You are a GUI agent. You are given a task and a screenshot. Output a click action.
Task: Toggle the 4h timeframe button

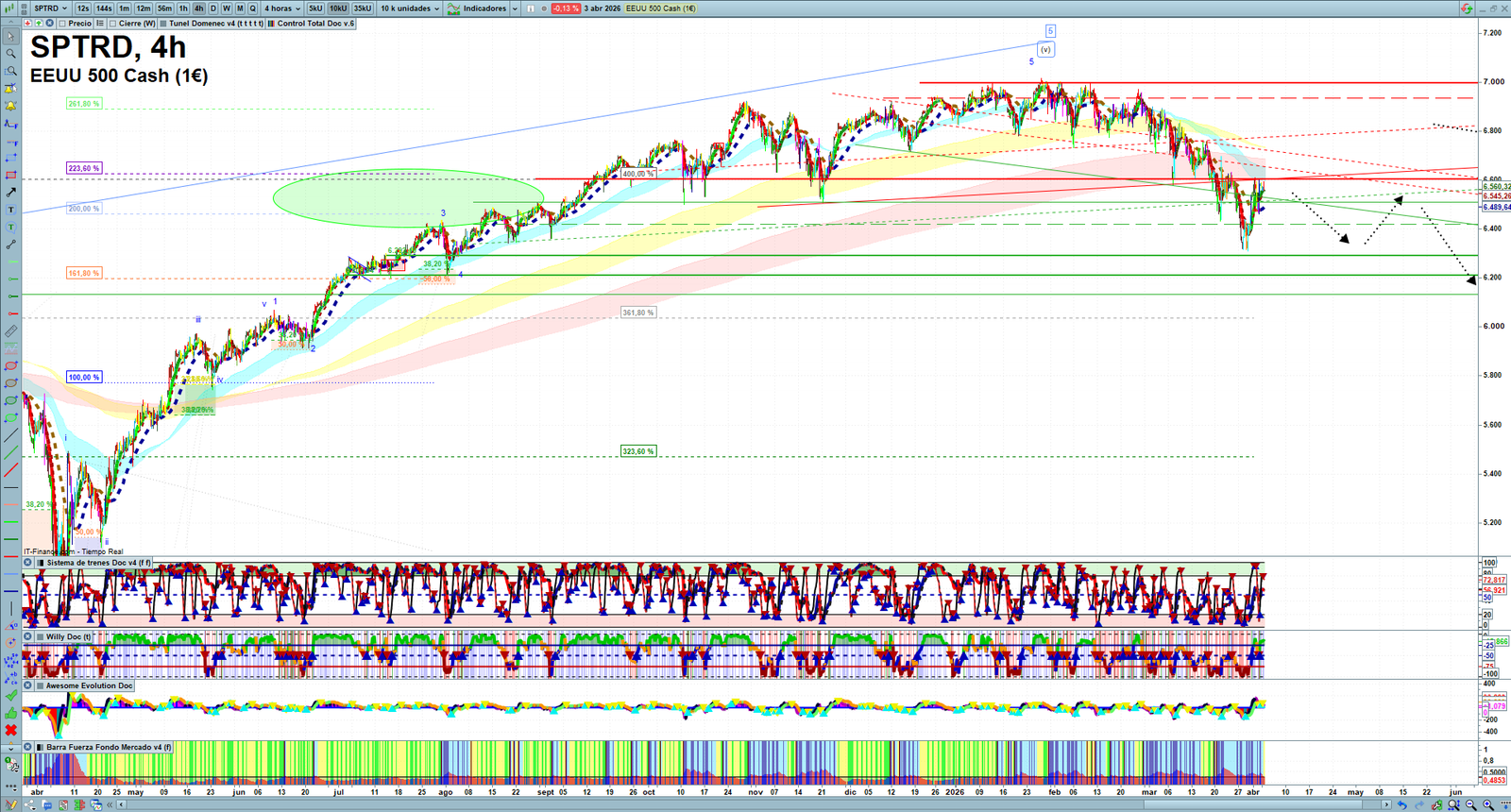198,8
